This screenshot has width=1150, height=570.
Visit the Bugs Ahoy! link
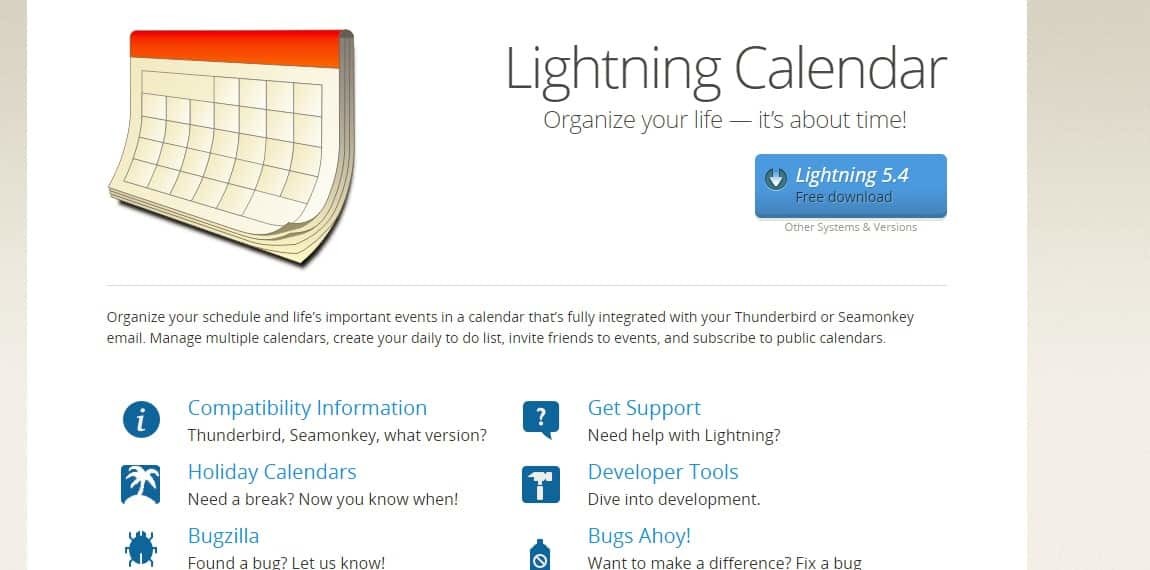coord(639,536)
